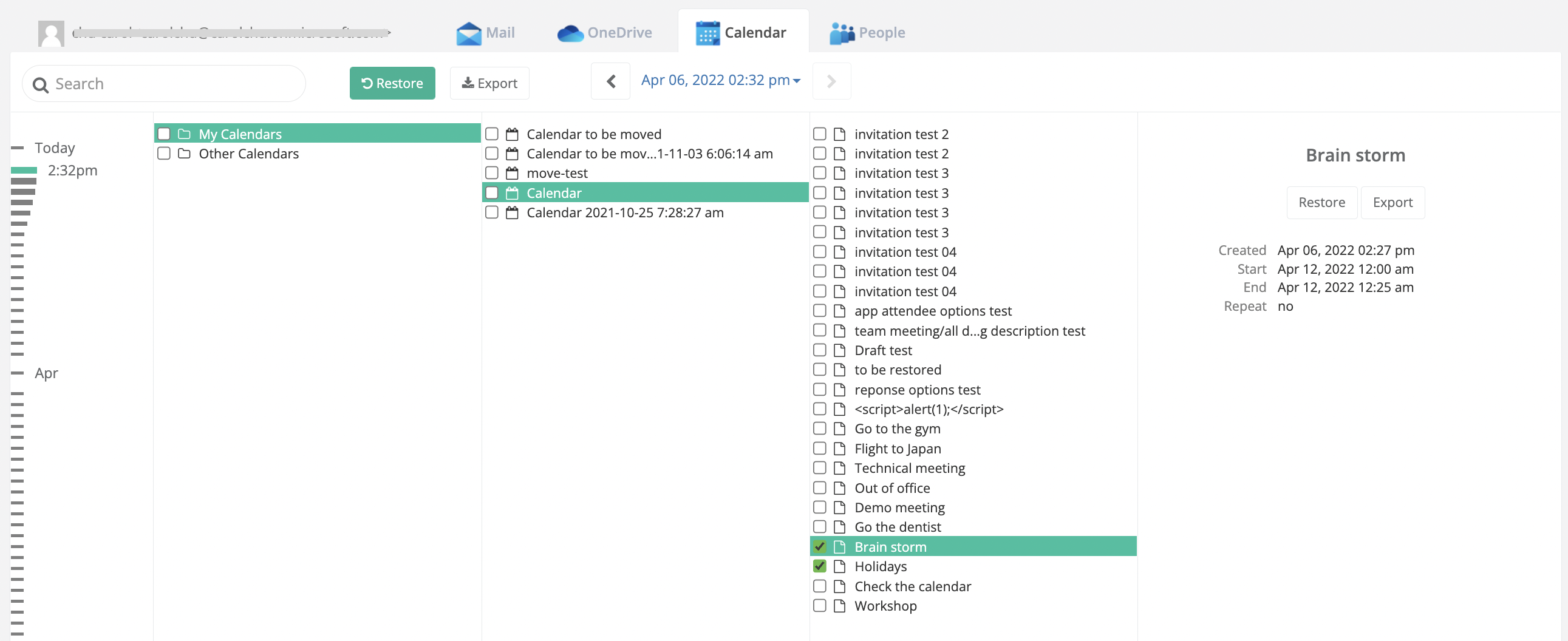Click the document icon beside Draft test
Image resolution: width=1568 pixels, height=641 pixels.
(839, 350)
